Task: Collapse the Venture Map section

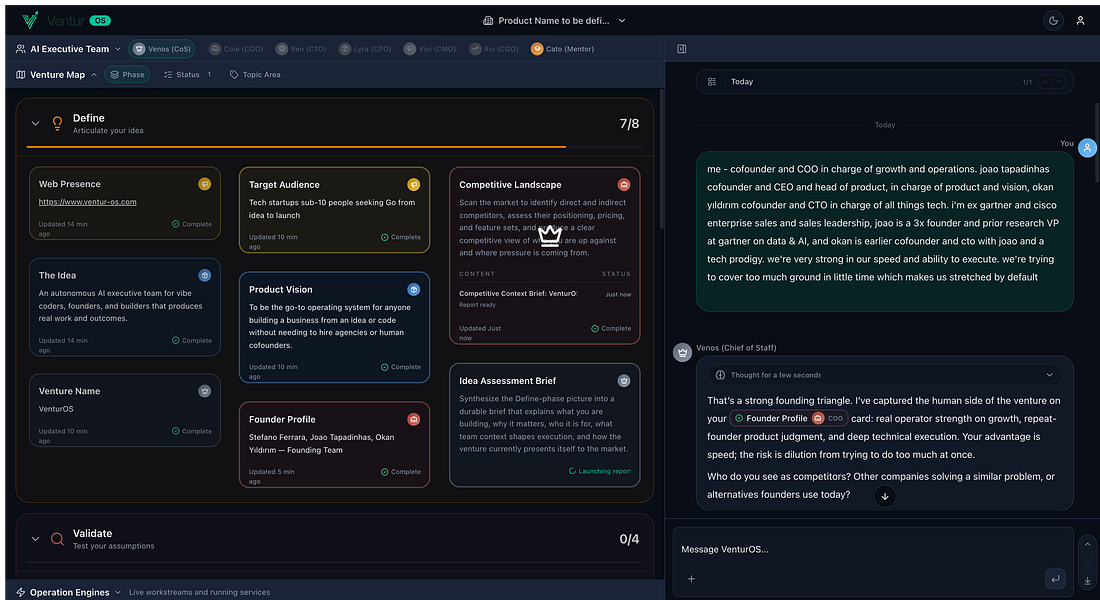Action: point(94,75)
